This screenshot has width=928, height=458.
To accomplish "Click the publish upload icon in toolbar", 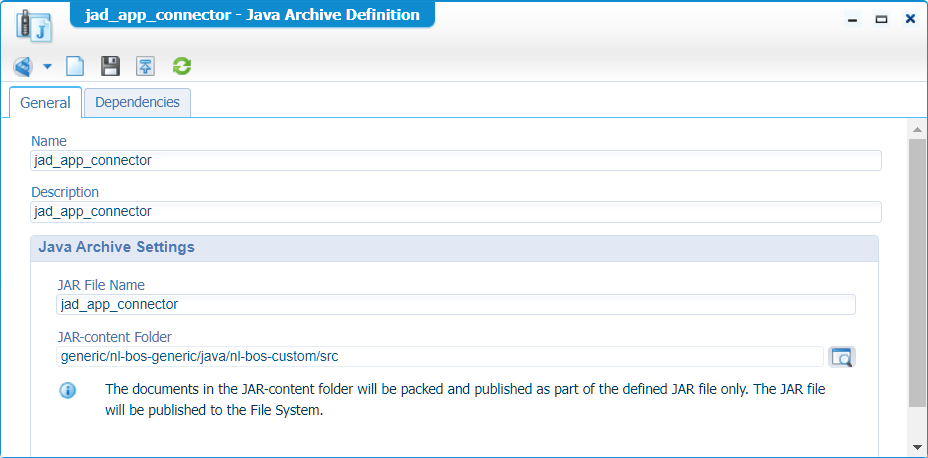I will [146, 67].
